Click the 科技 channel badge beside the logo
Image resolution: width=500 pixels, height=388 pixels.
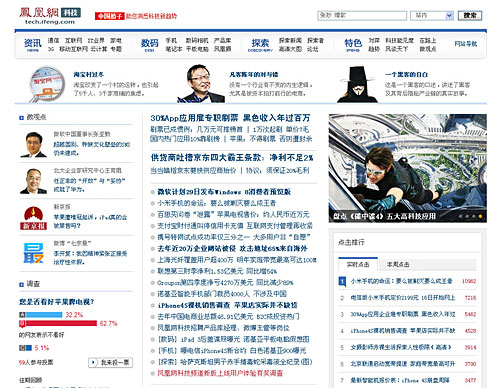[71, 13]
